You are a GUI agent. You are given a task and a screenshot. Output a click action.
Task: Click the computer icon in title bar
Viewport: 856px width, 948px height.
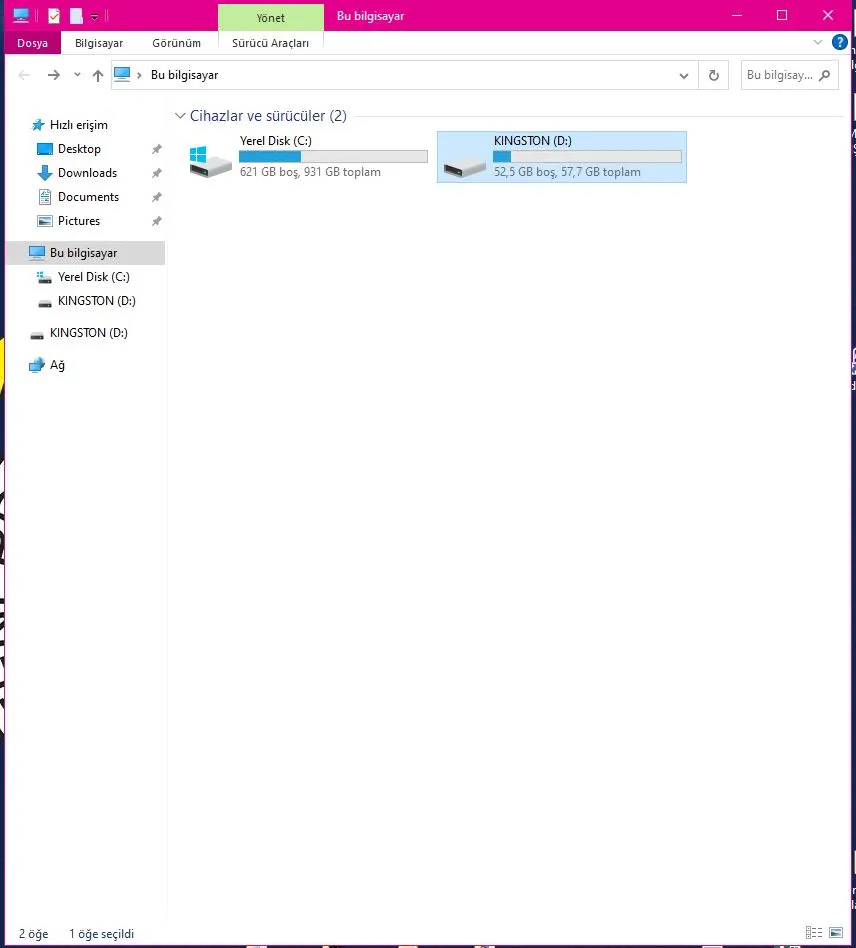coord(21,16)
